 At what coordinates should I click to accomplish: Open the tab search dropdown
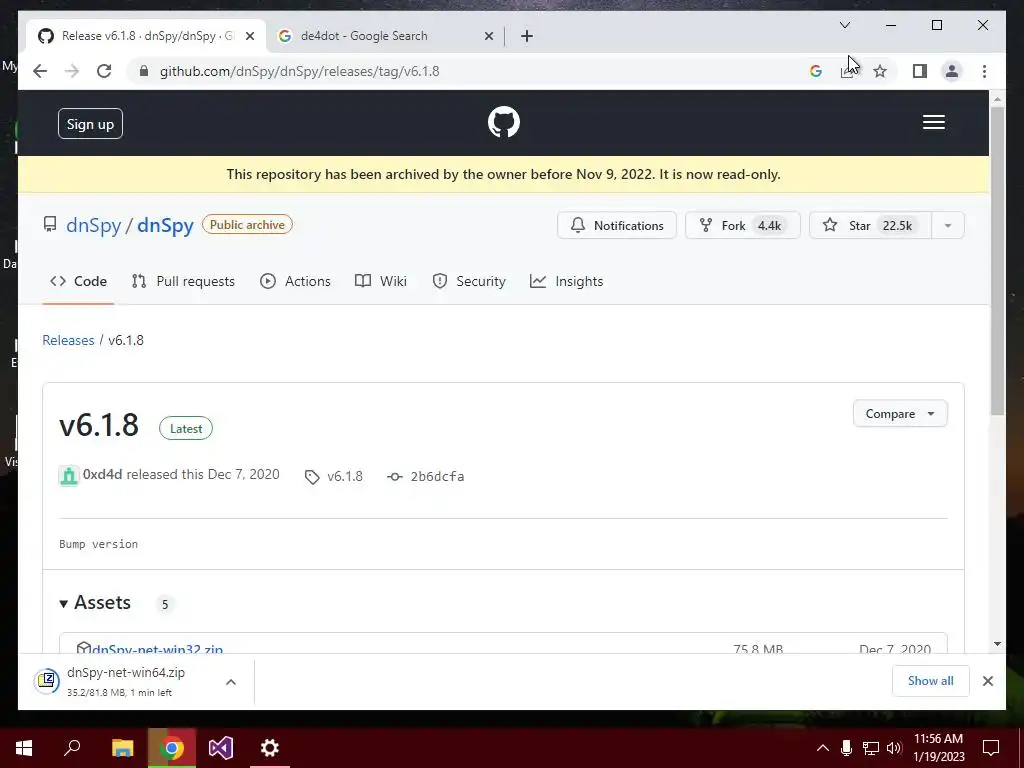(x=844, y=25)
